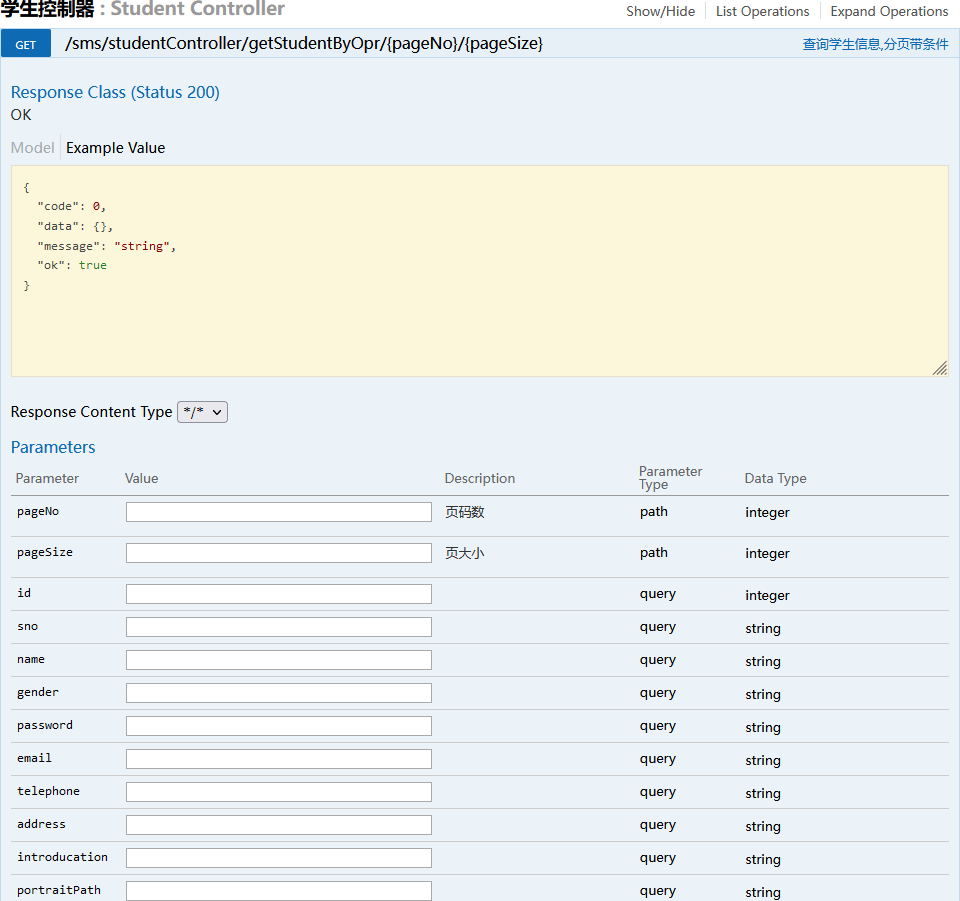Click the example value JSON box
Screen dimensions: 960x901
(x=479, y=271)
